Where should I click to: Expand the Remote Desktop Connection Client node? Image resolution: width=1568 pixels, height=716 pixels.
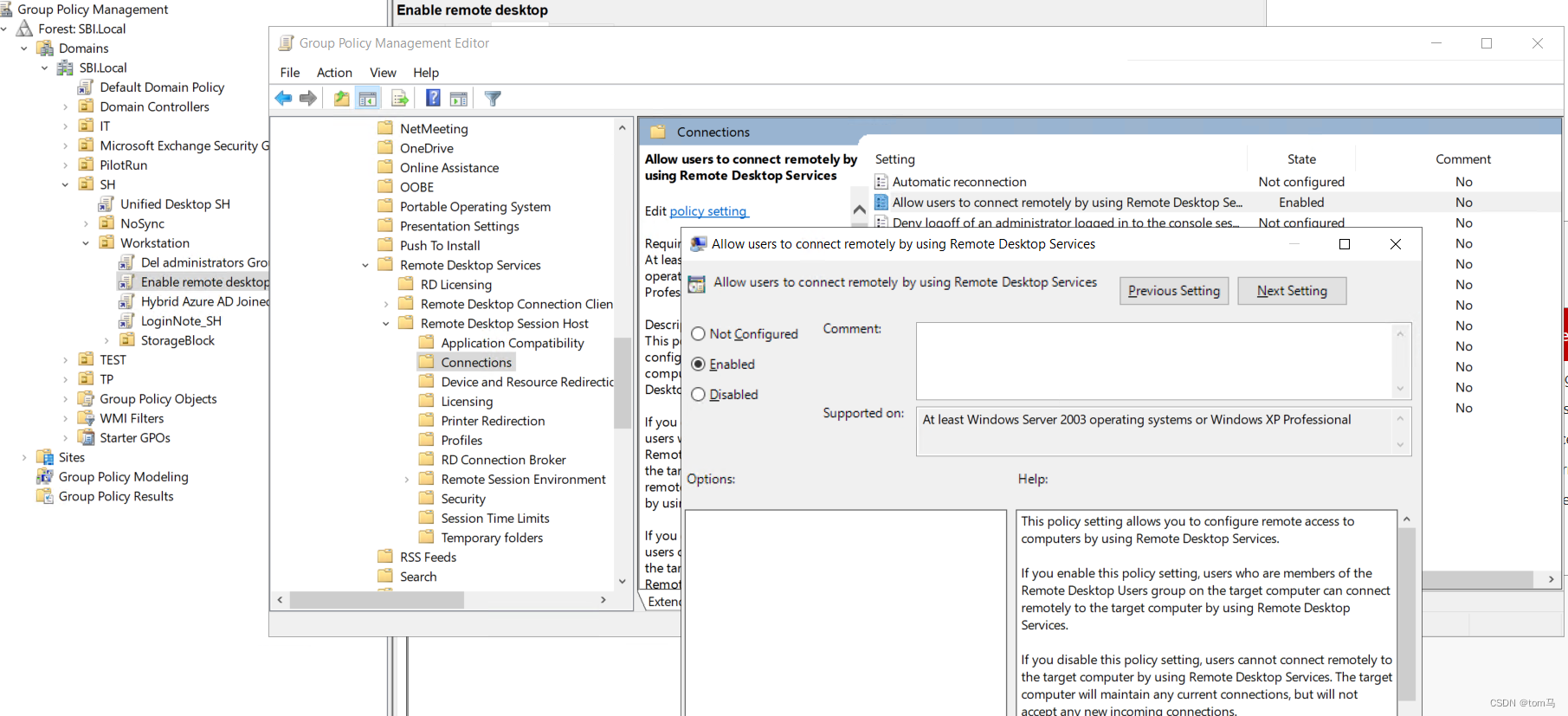tap(386, 304)
